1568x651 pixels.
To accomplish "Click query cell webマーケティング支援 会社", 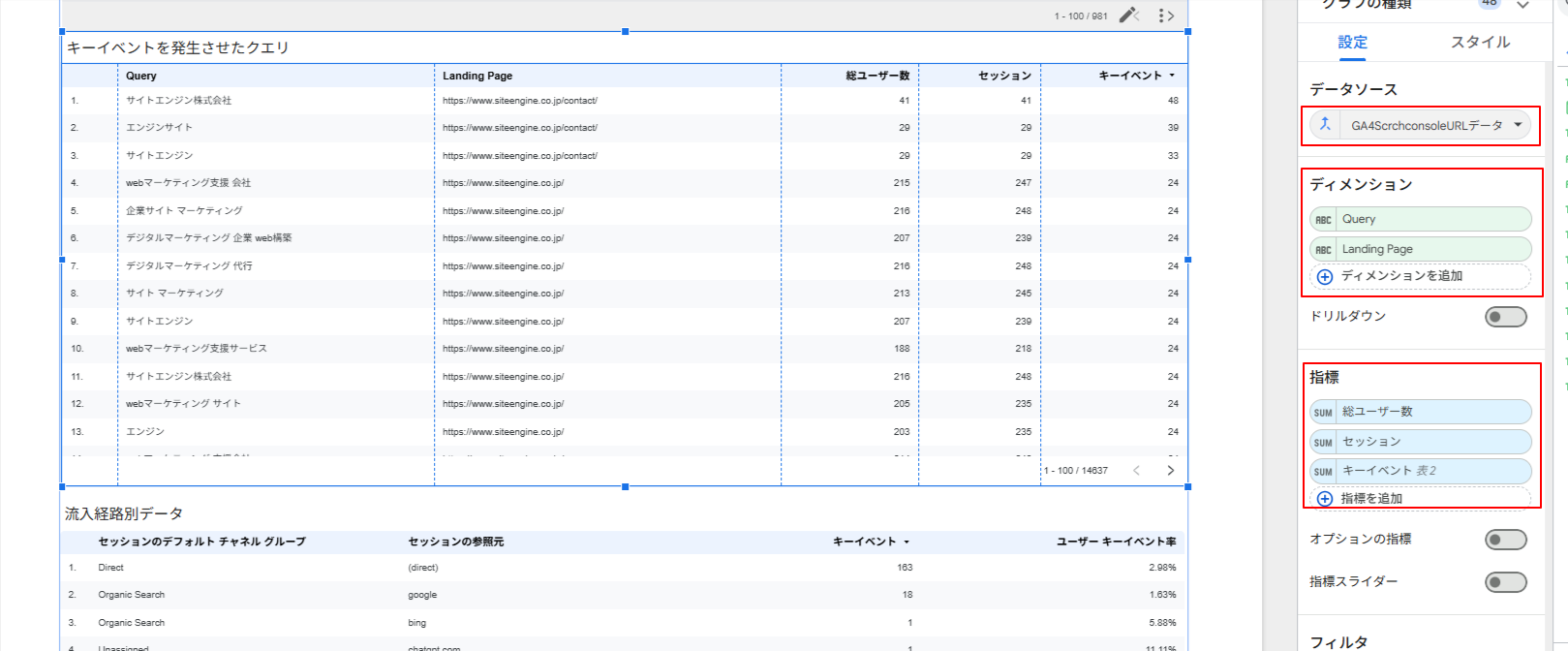I will point(188,182).
